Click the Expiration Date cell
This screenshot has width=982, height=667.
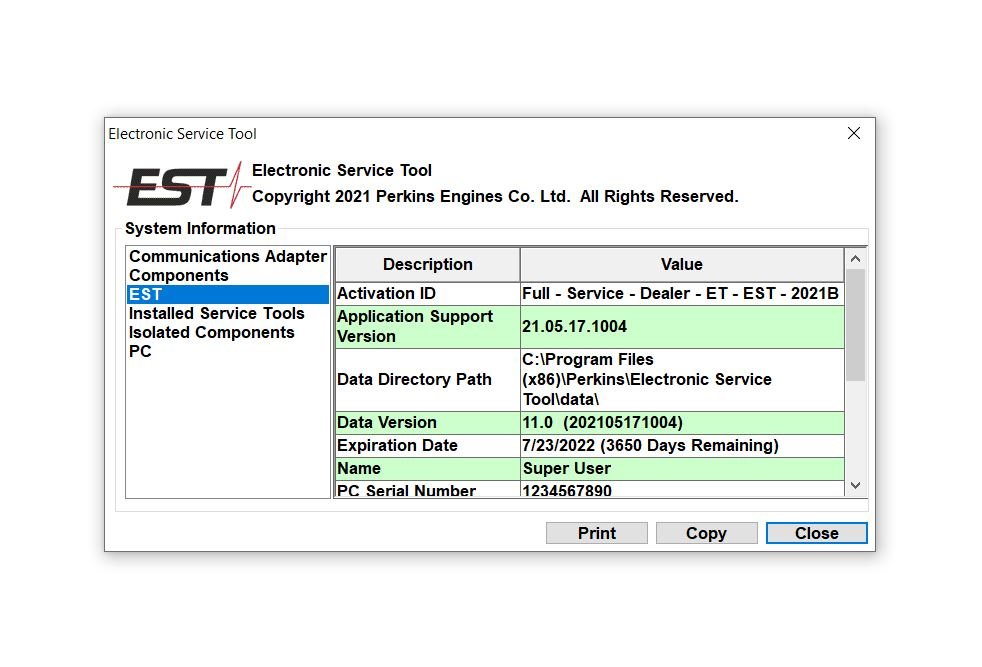coord(428,446)
